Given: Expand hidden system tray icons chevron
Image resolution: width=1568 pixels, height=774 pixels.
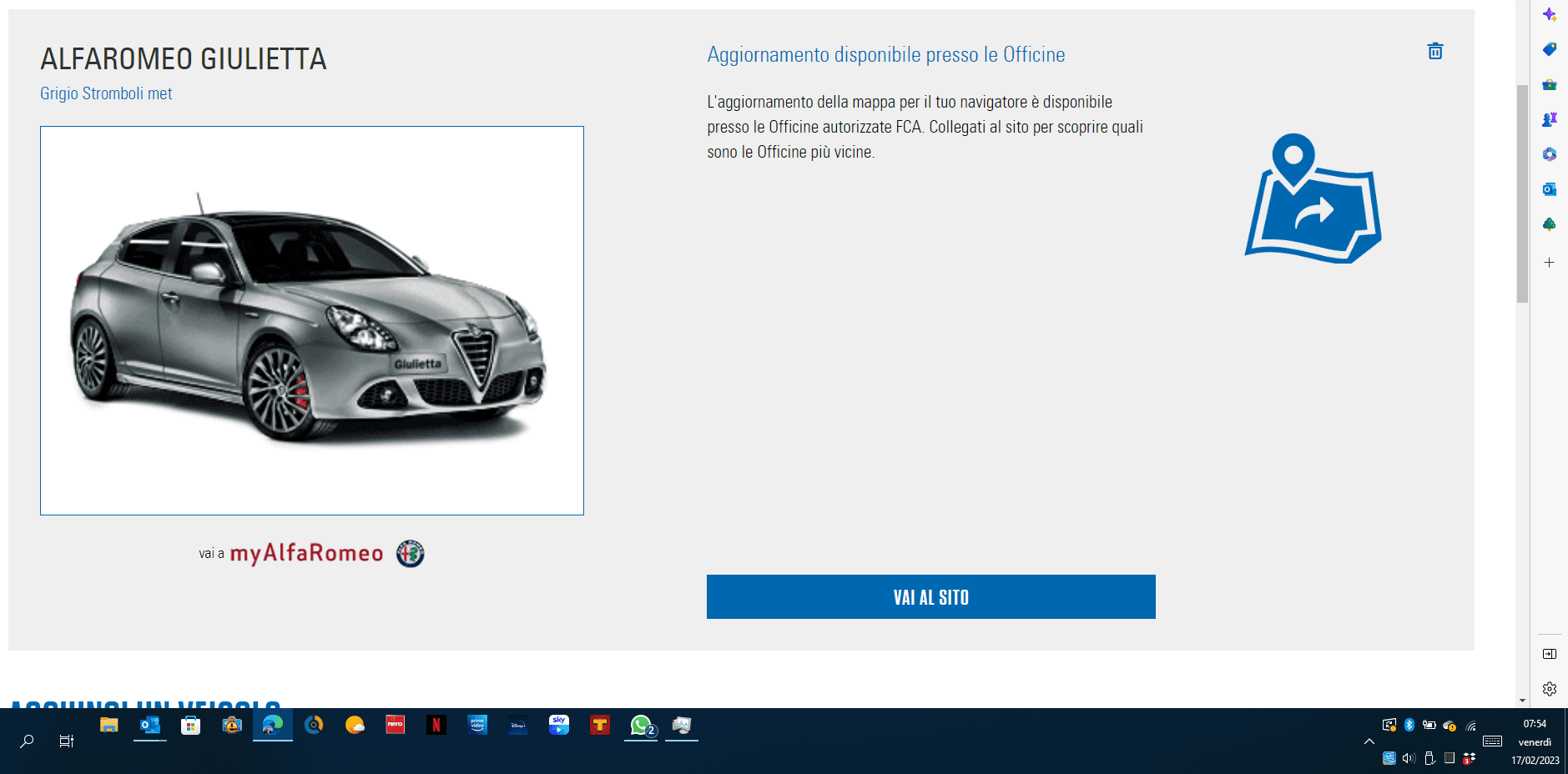Looking at the screenshot, I should [x=1369, y=741].
